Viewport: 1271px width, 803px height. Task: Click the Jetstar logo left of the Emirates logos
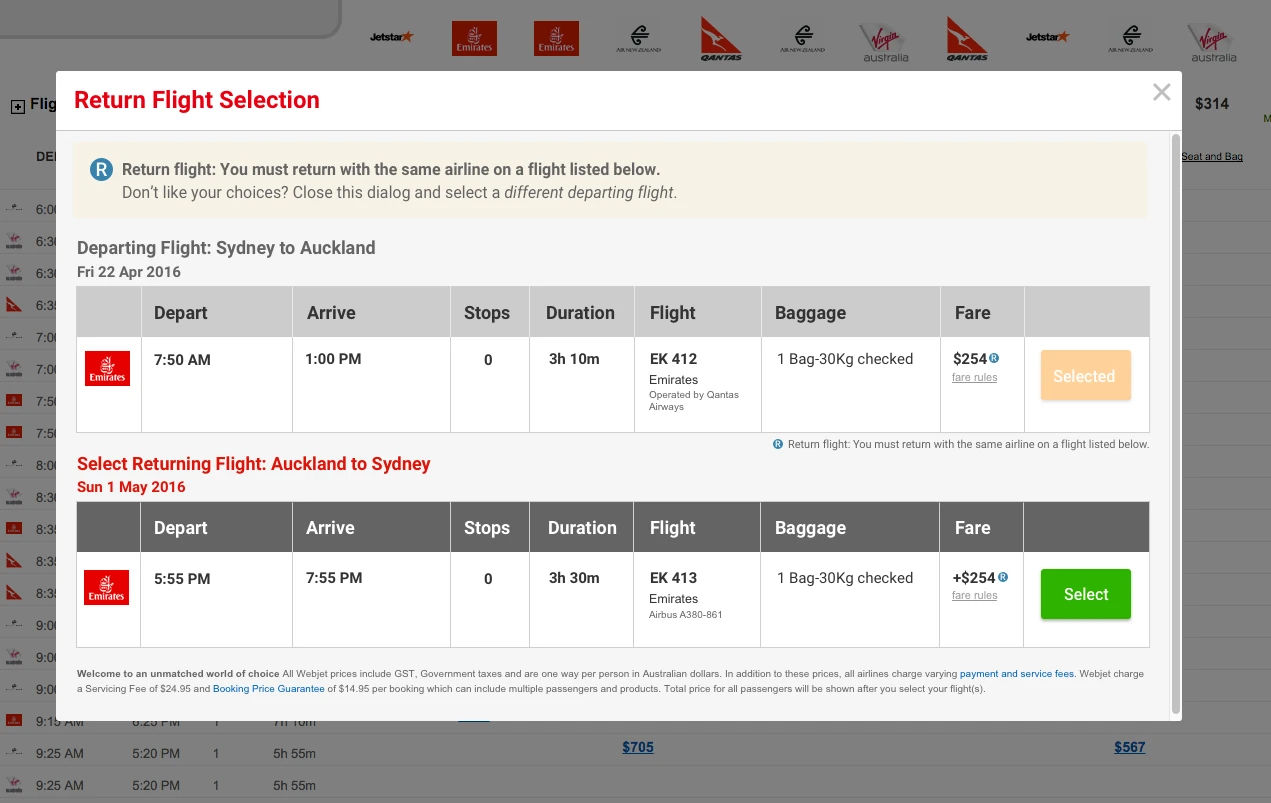[391, 37]
